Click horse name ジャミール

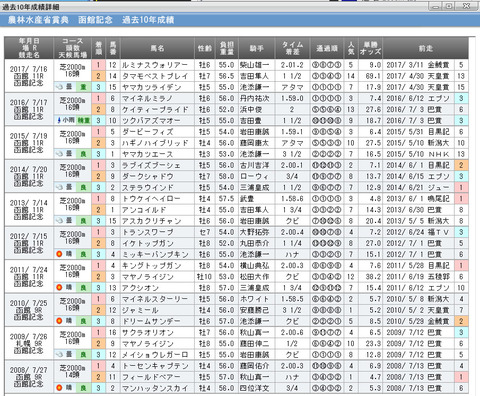point(140,310)
